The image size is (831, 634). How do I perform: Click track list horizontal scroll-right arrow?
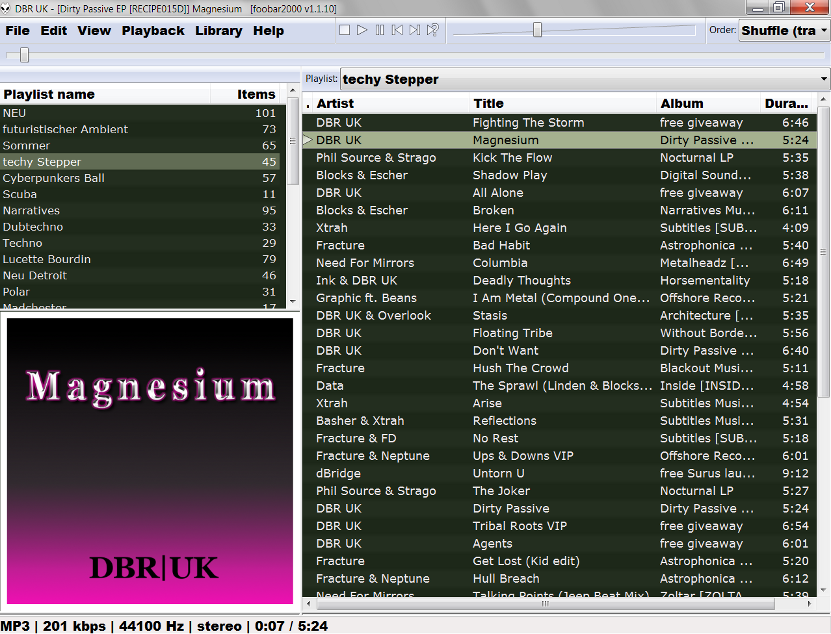pos(809,603)
